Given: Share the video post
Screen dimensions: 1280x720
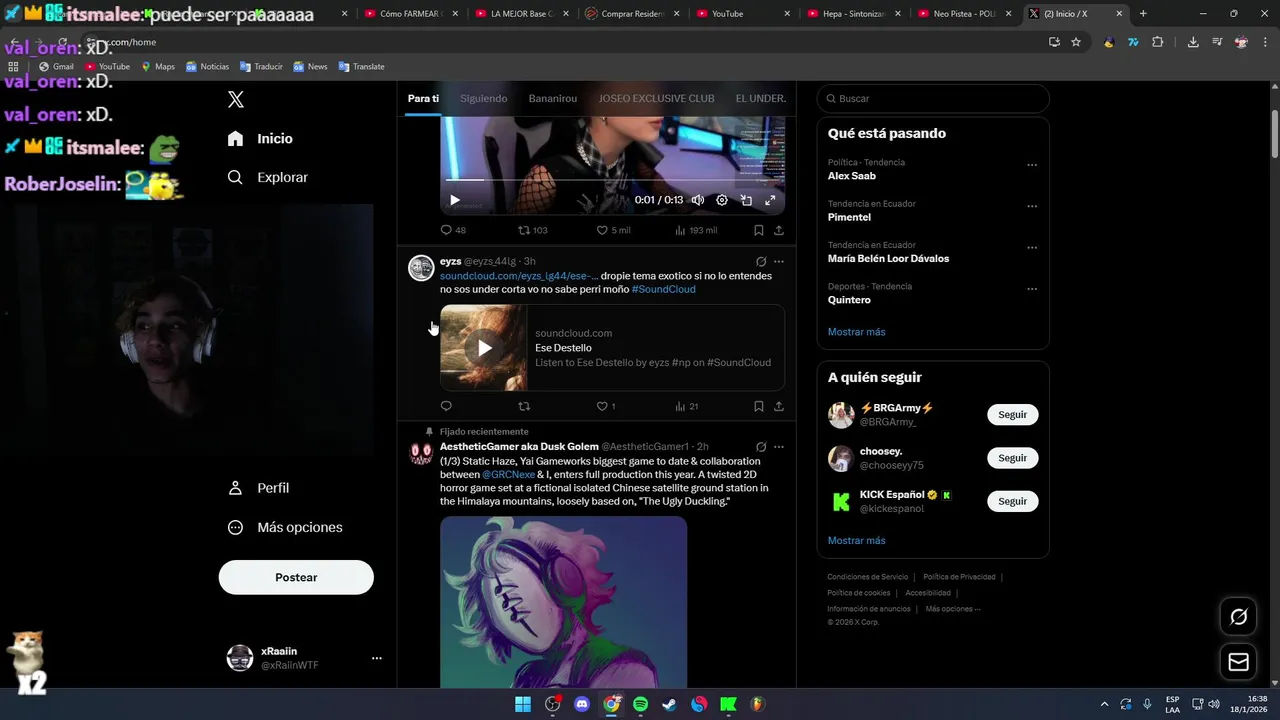Looking at the screenshot, I should coord(779,230).
